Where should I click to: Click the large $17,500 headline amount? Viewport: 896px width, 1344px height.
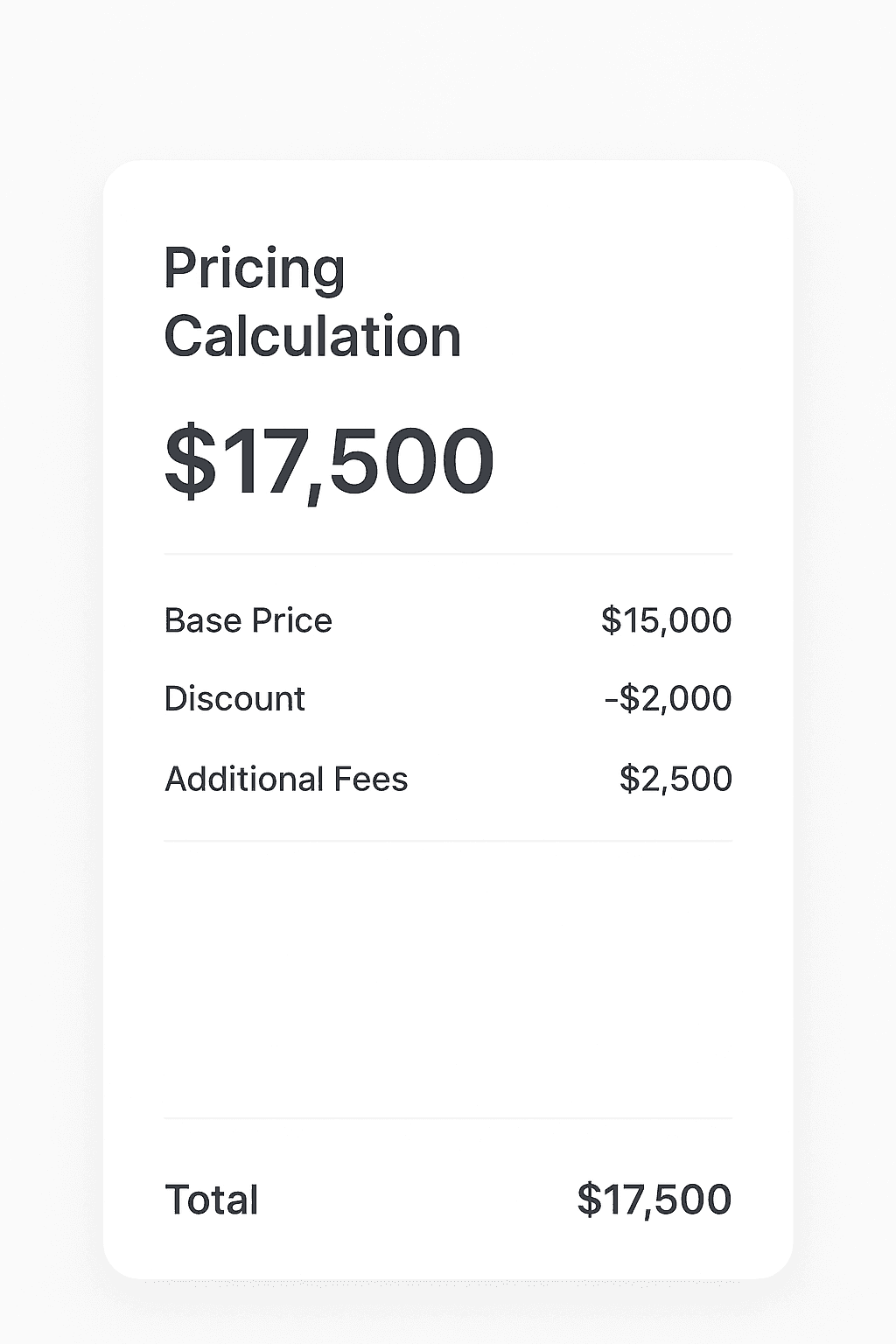(x=330, y=461)
